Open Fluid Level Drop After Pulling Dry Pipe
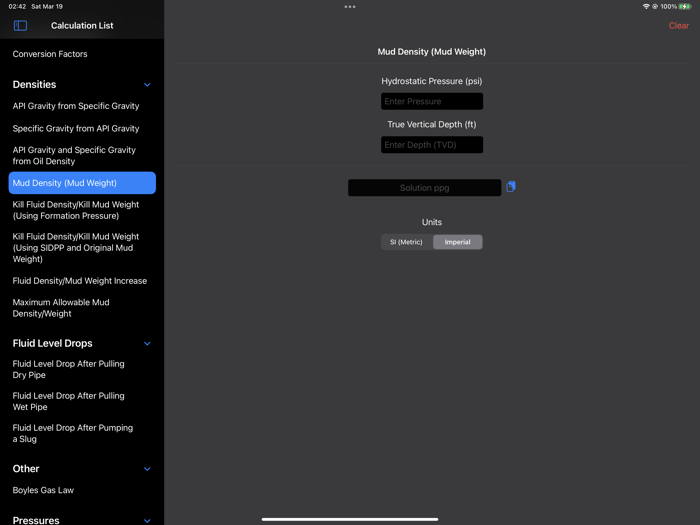Image resolution: width=700 pixels, height=525 pixels. (x=69, y=369)
